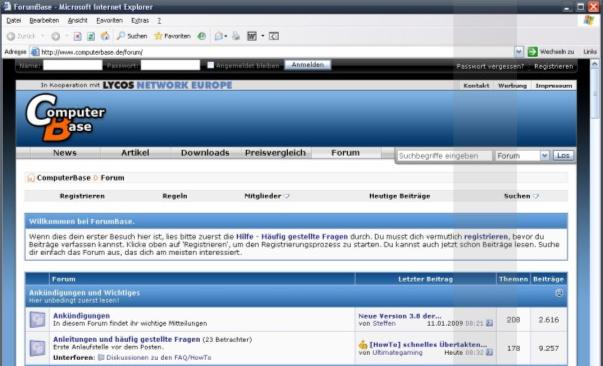Open the Impressum link
This screenshot has height=366, width=603.
tap(554, 85)
